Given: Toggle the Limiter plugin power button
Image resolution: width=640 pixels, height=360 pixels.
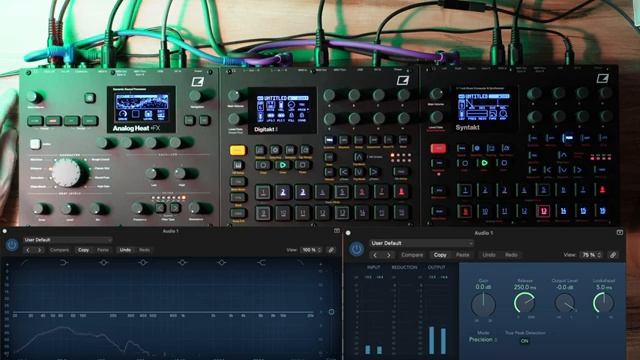Looking at the screenshot, I should pos(356,249).
